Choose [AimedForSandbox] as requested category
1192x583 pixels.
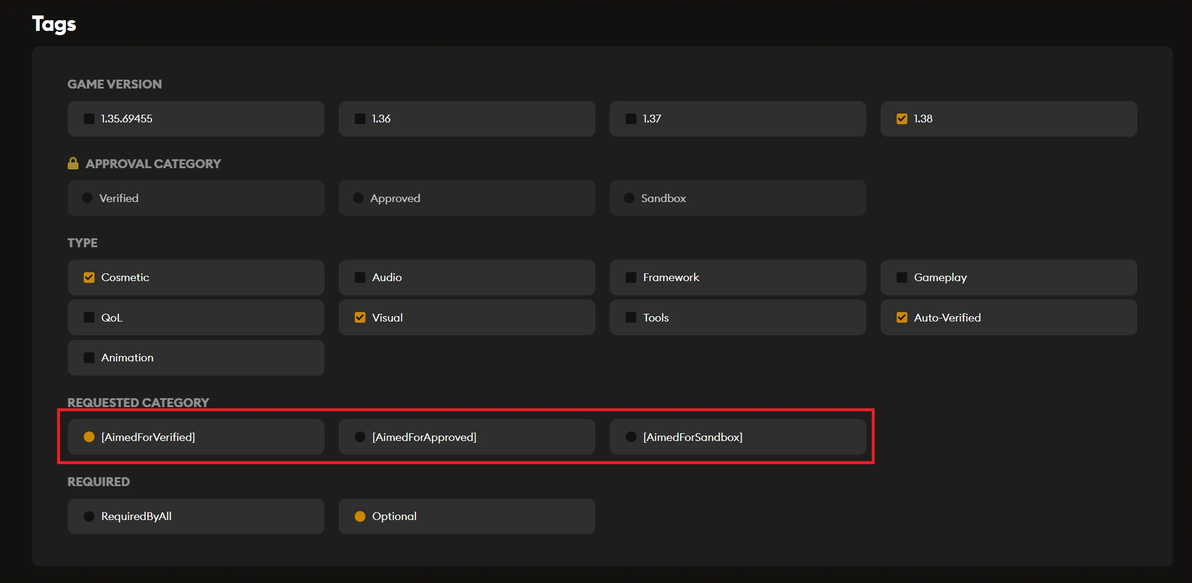point(631,437)
